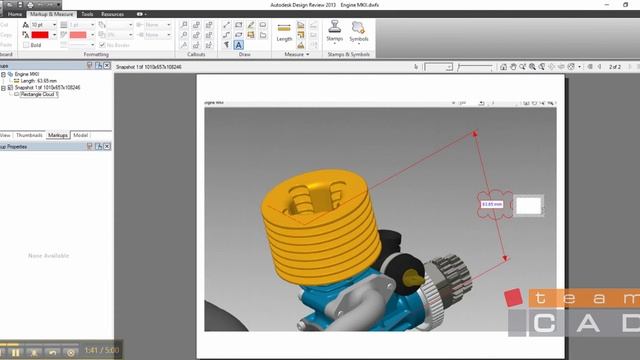This screenshot has height=360, width=640.
Task: Select middle callout tool in top row
Action: pyautogui.click(x=196, y=25)
